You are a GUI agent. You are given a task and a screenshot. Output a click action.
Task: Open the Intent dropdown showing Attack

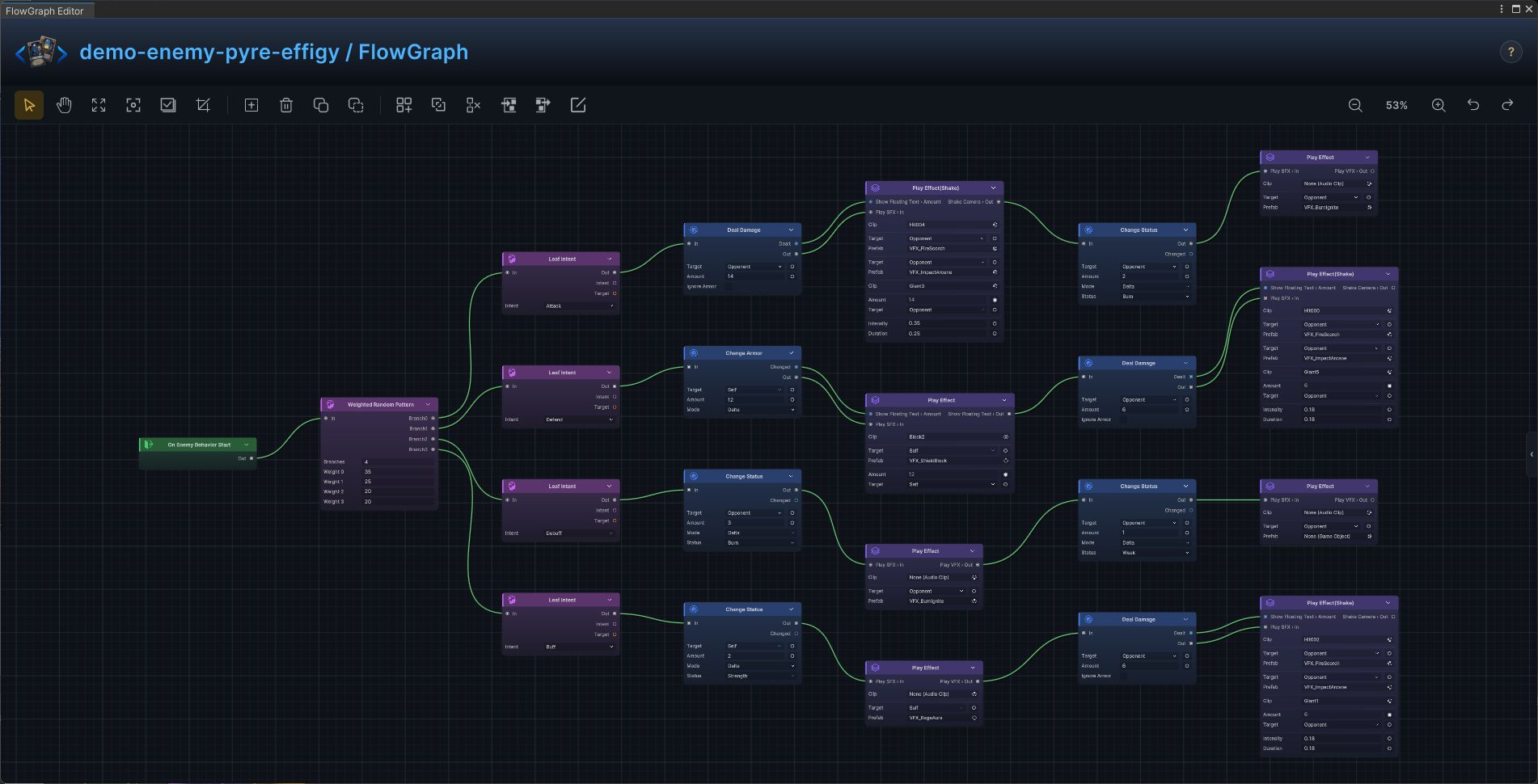[x=580, y=306]
